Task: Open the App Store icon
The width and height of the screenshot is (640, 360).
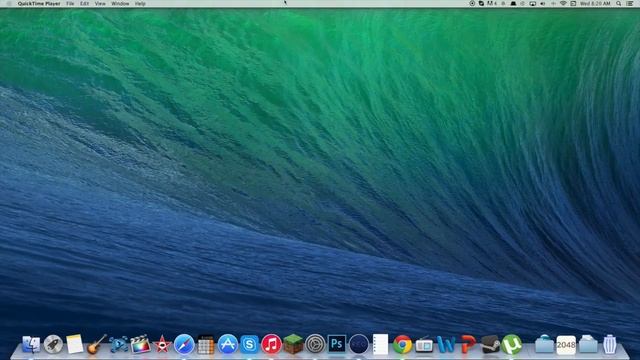Action: pos(228,344)
